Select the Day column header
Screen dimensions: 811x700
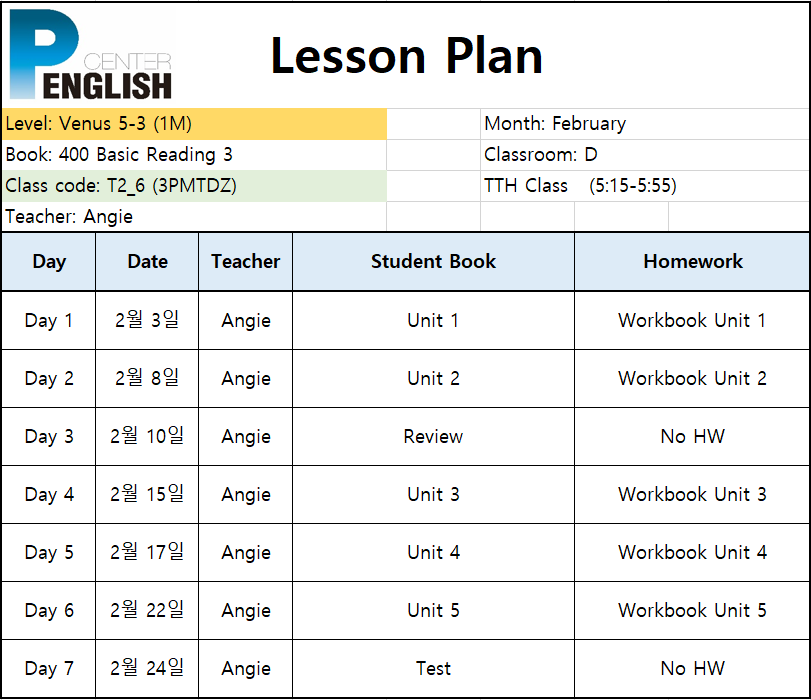pyautogui.click(x=49, y=262)
